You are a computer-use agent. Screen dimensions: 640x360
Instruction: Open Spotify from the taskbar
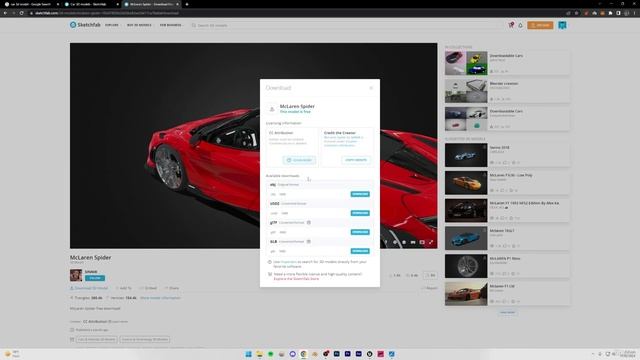[x=270, y=354]
